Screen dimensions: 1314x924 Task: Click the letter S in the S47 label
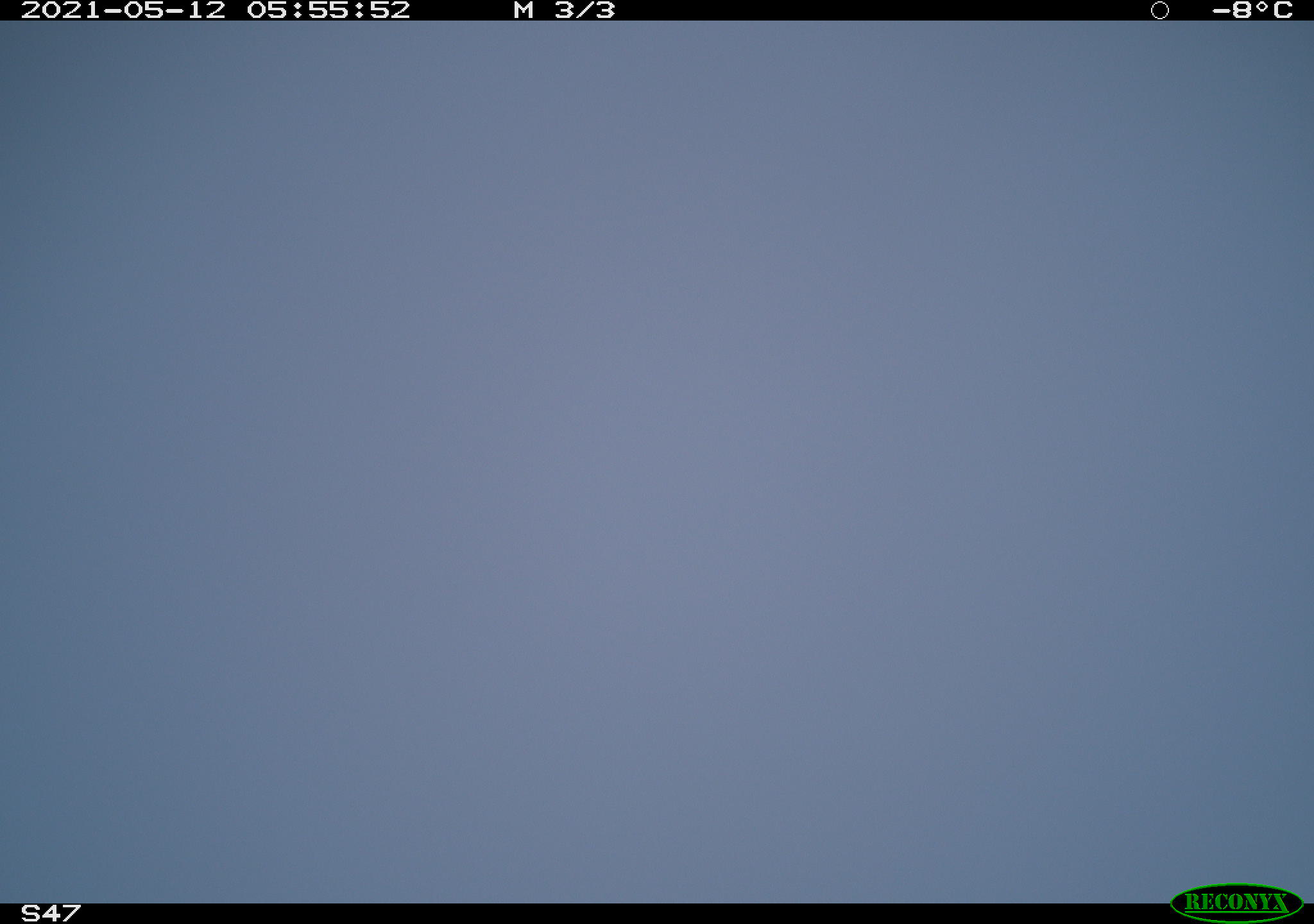click(30, 913)
